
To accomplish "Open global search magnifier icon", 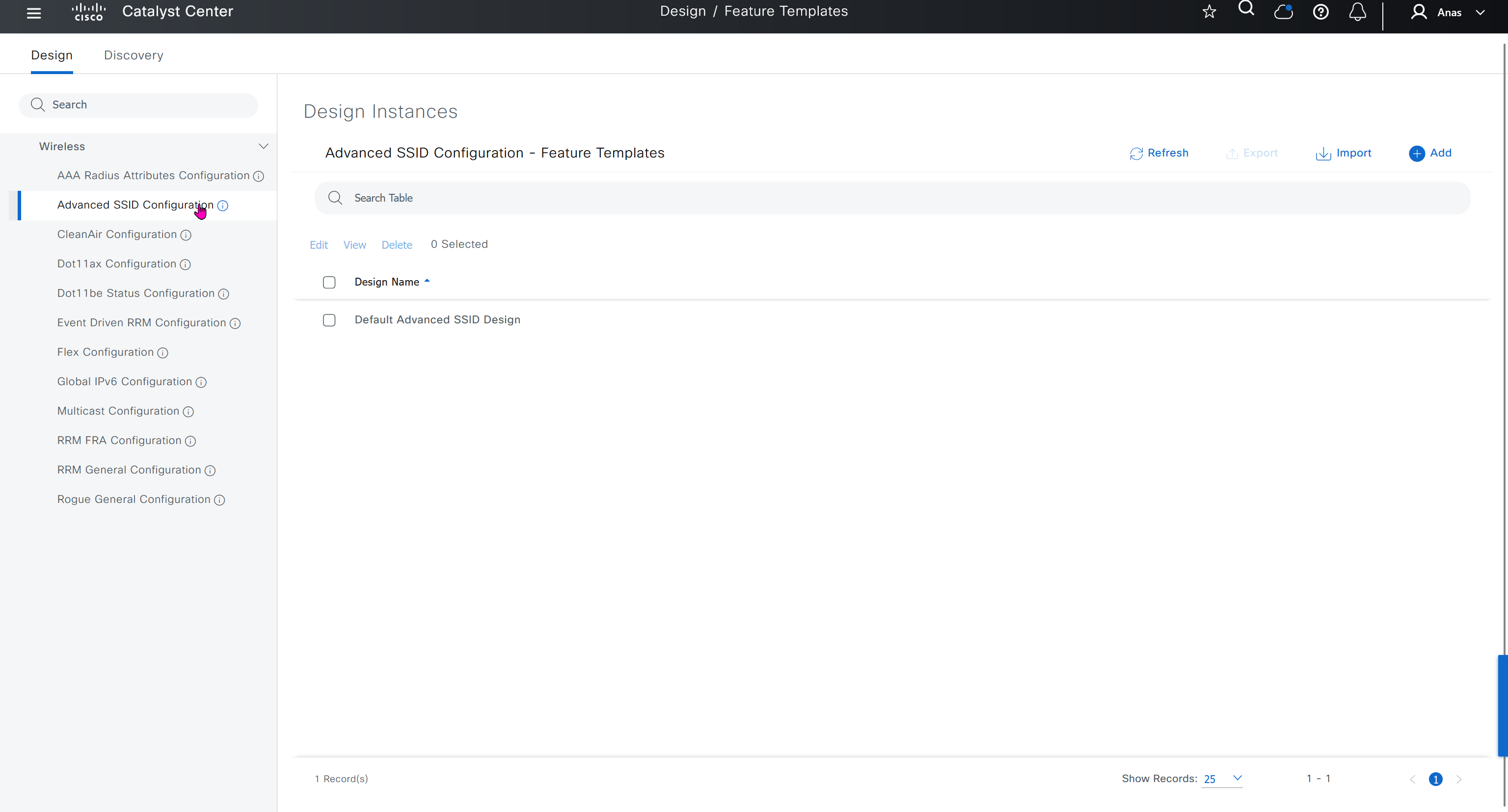I will tap(1246, 9).
